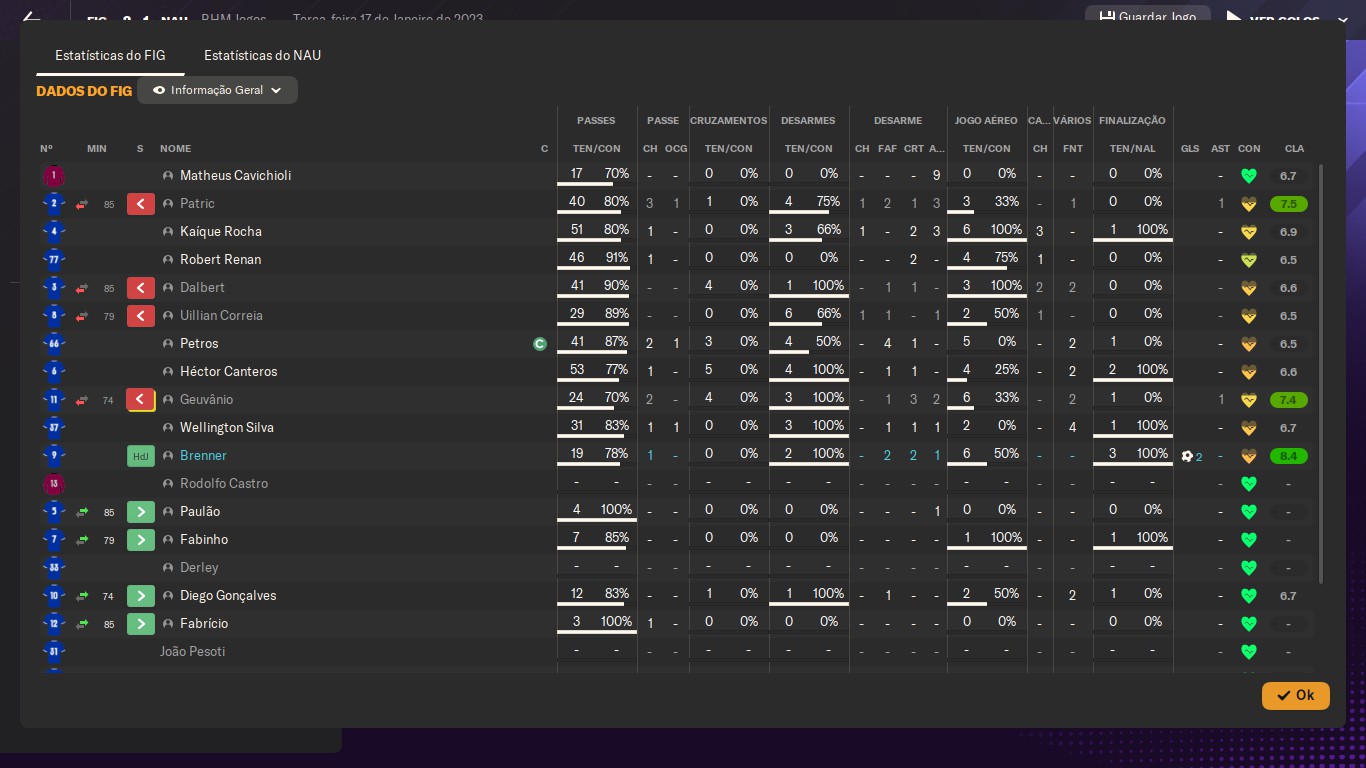Click Patric's 7.5 rating badge

coord(1288,204)
